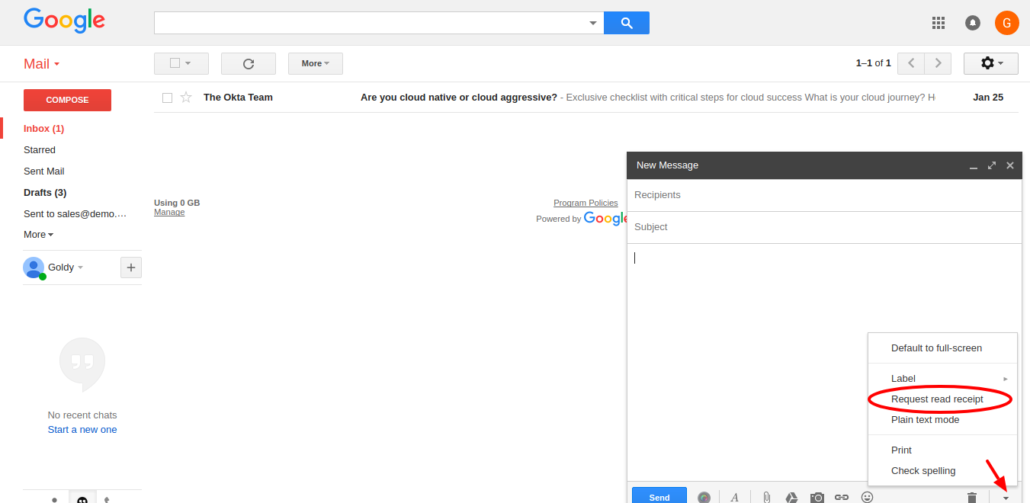The height and width of the screenshot is (503, 1030).
Task: Send the new message
Action: [659, 496]
